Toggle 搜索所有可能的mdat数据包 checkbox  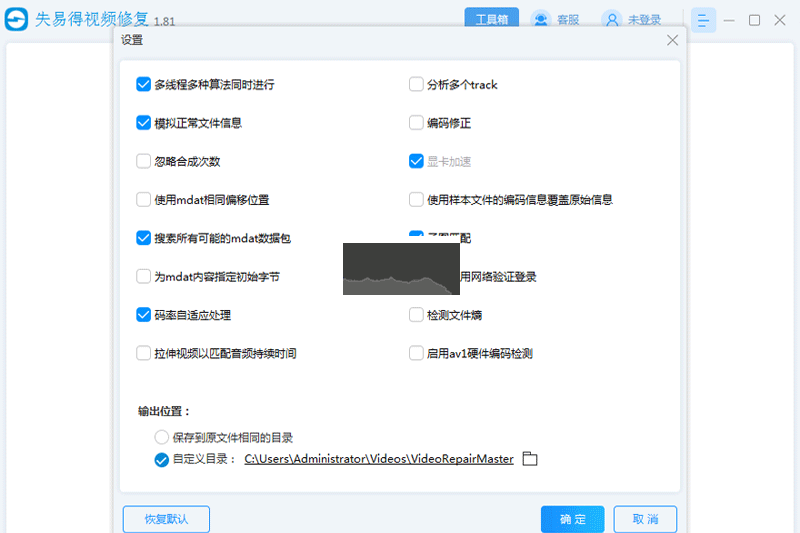pyautogui.click(x=143, y=238)
